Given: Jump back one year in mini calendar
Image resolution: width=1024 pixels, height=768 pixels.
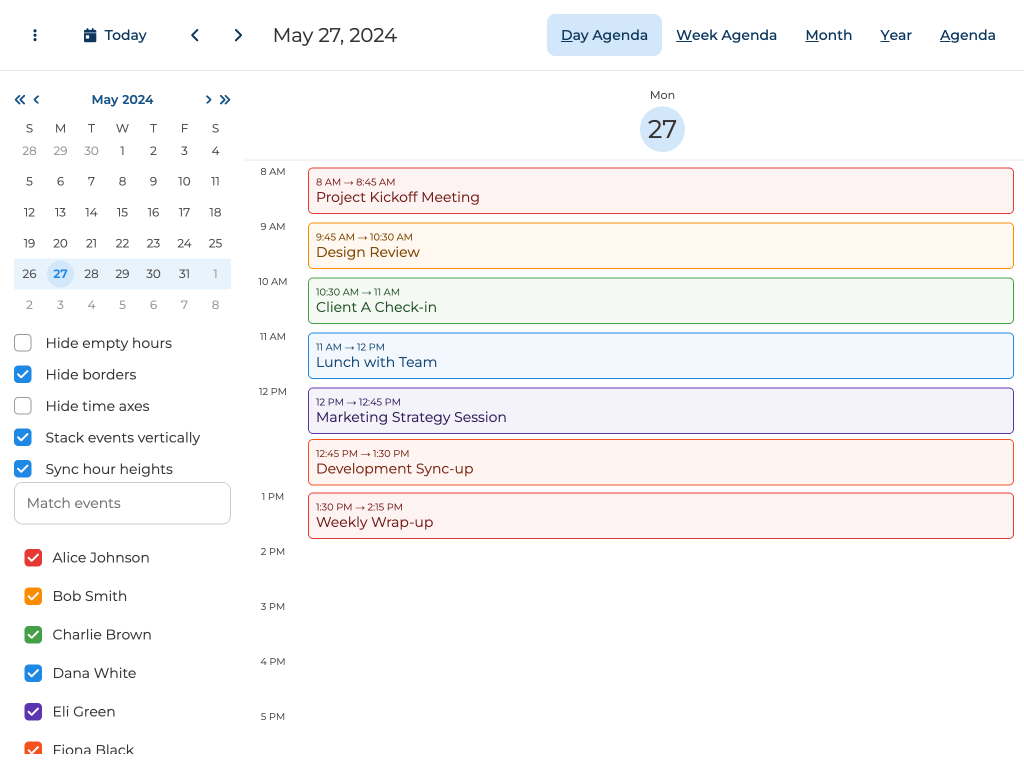Looking at the screenshot, I should 20,99.
